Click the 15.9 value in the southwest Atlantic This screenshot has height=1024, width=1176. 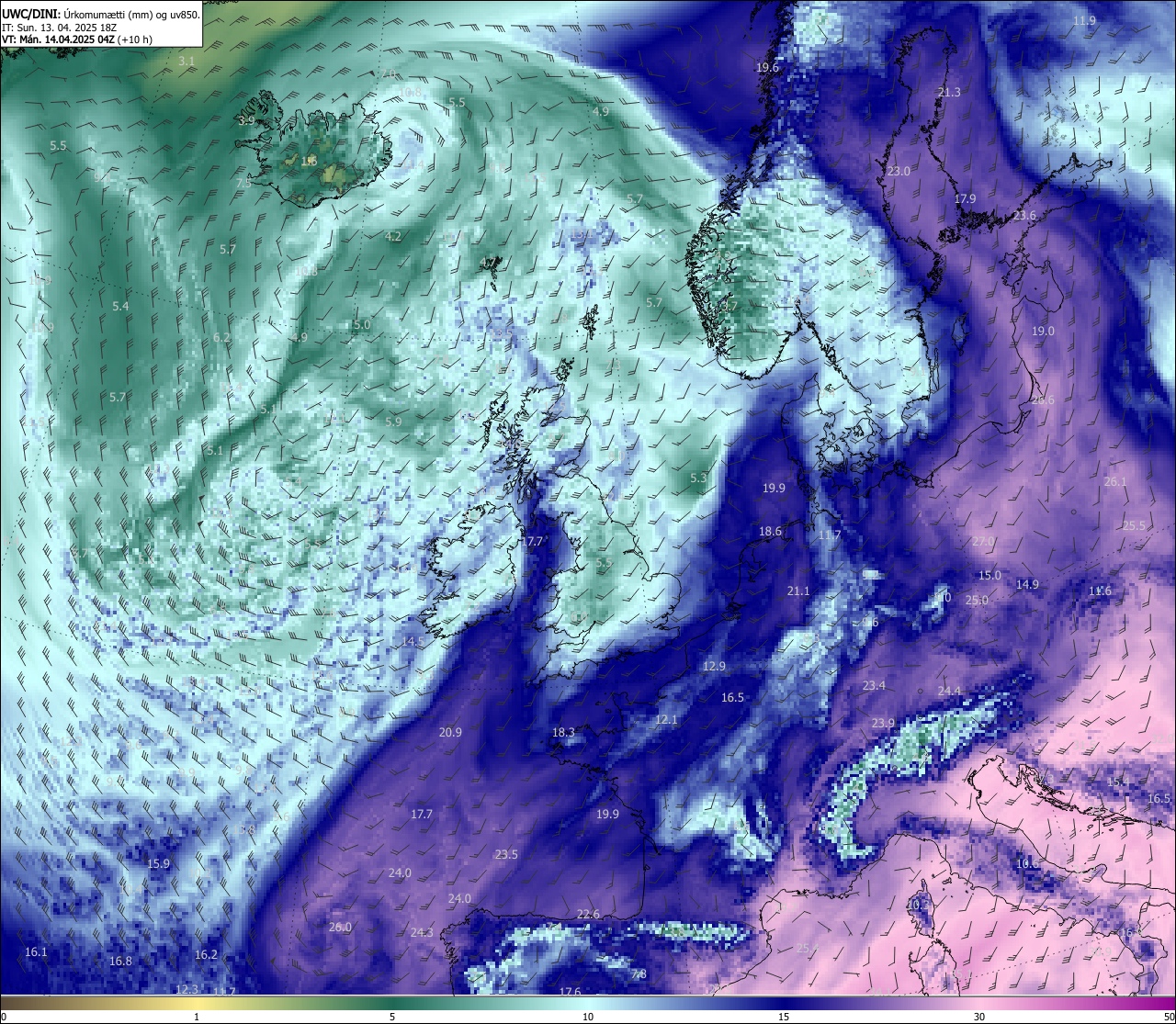pyautogui.click(x=159, y=864)
